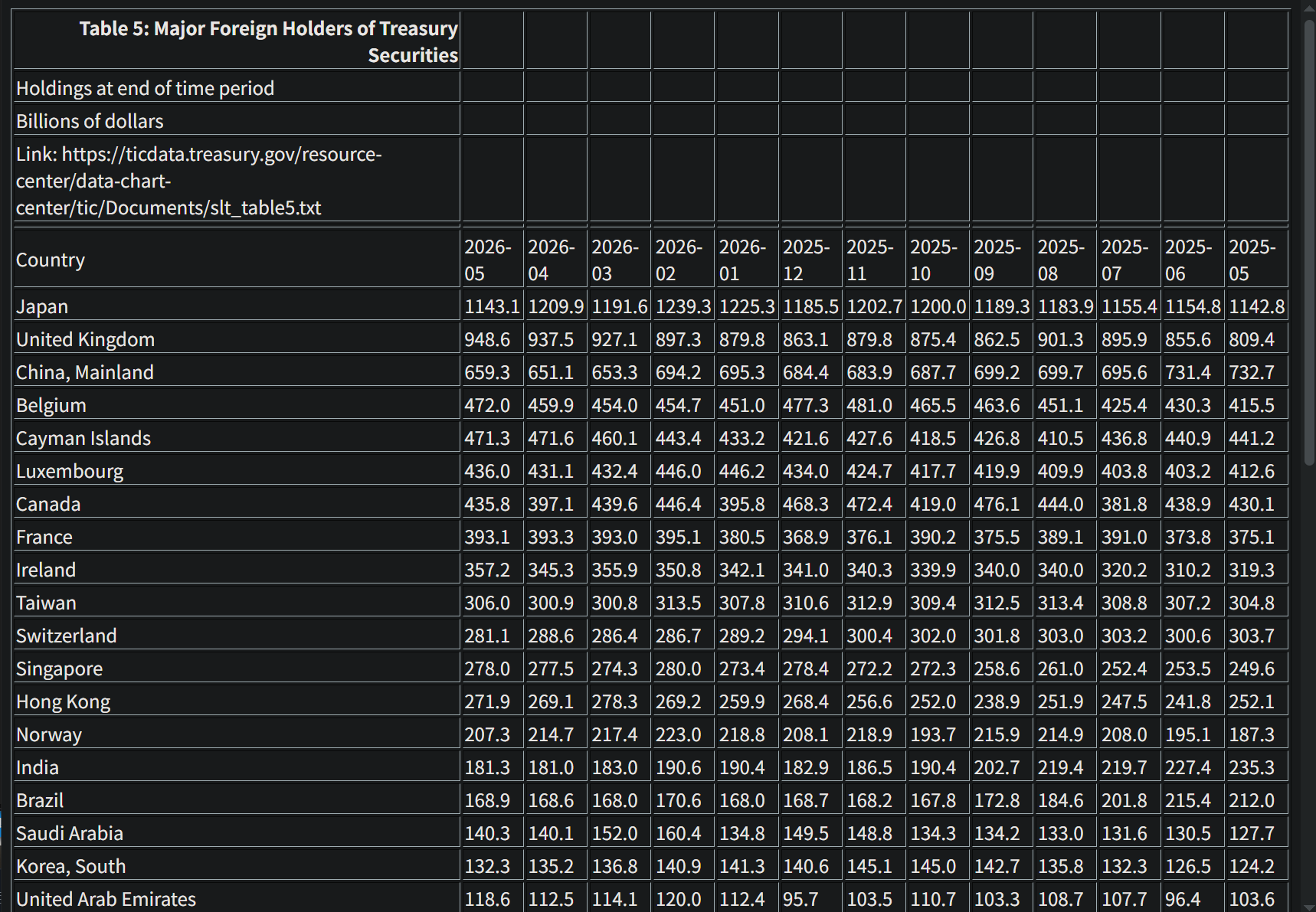Select the 'Korea, South' country name
This screenshot has height=912, width=1316.
(71, 866)
